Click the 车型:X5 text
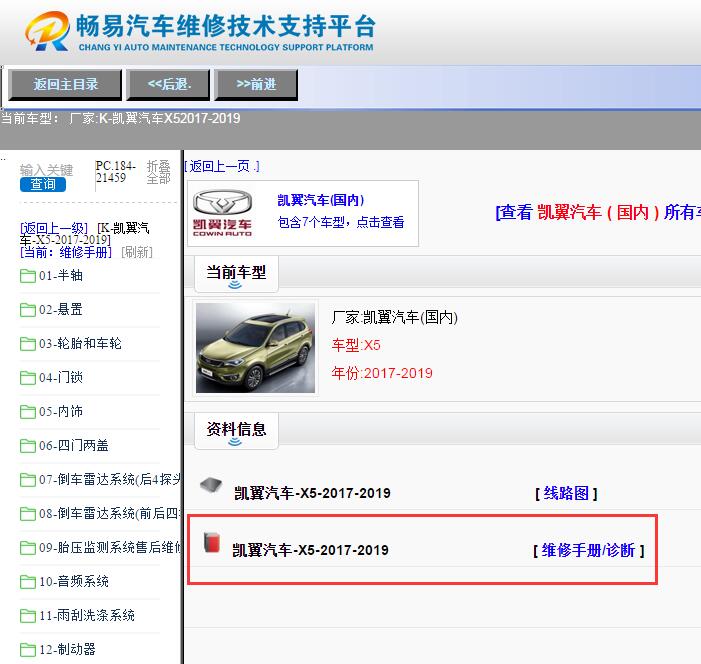The height and width of the screenshot is (664, 701). click(x=356, y=345)
